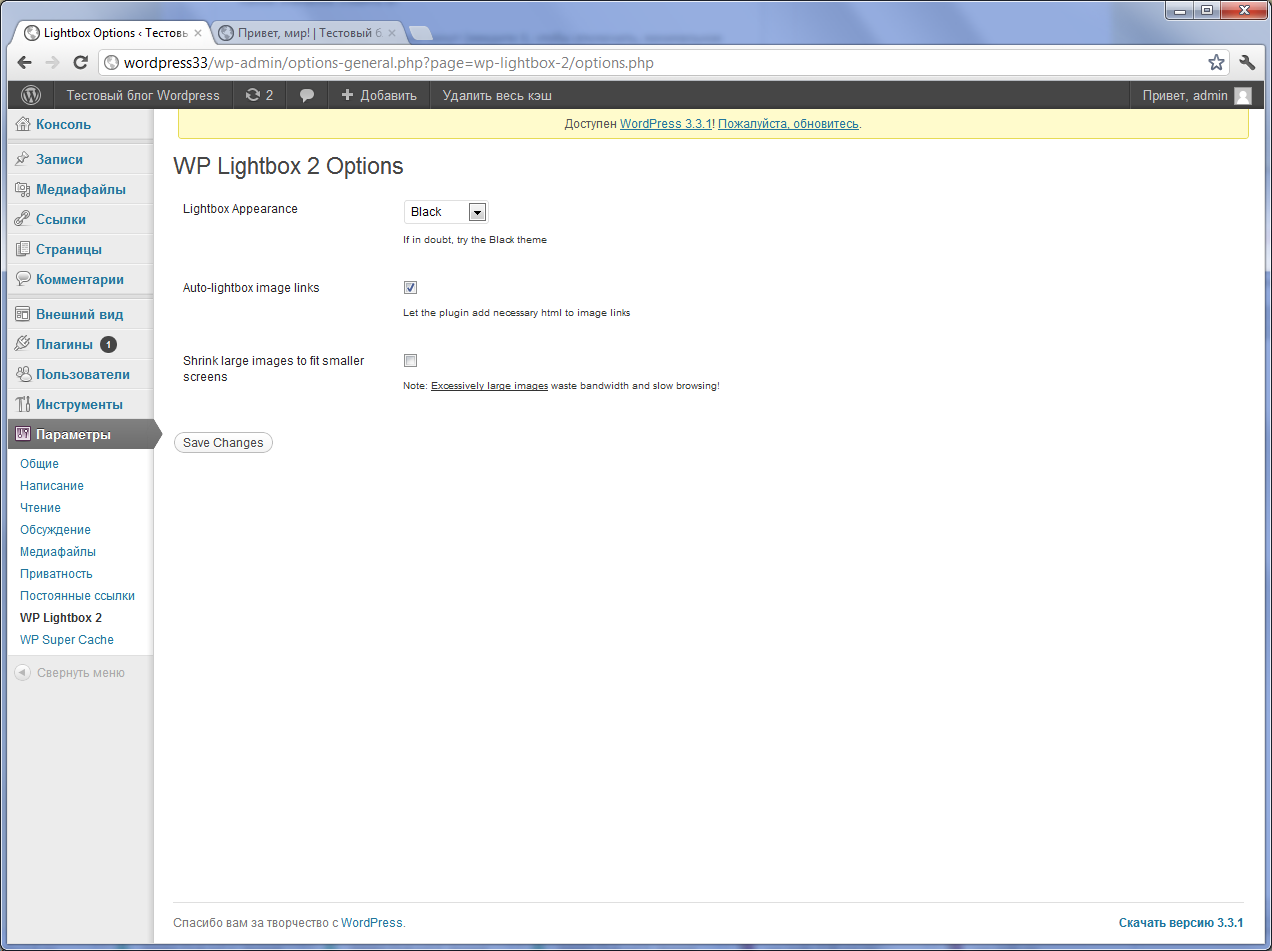Image resolution: width=1272 pixels, height=951 pixels.
Task: Reload the page with the refresh icon
Action: tap(81, 62)
